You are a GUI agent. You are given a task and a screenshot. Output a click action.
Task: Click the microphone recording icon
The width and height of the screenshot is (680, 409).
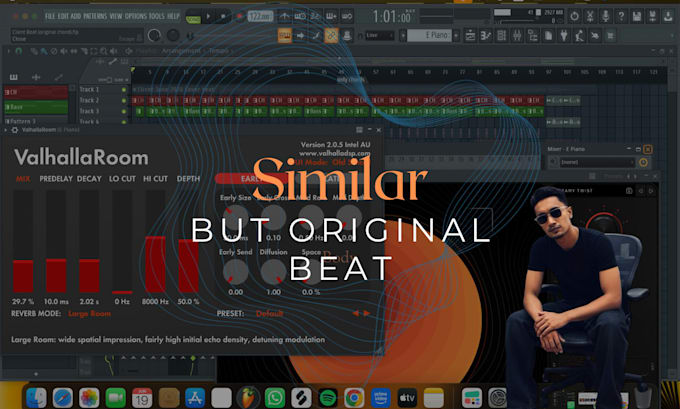(x=605, y=16)
